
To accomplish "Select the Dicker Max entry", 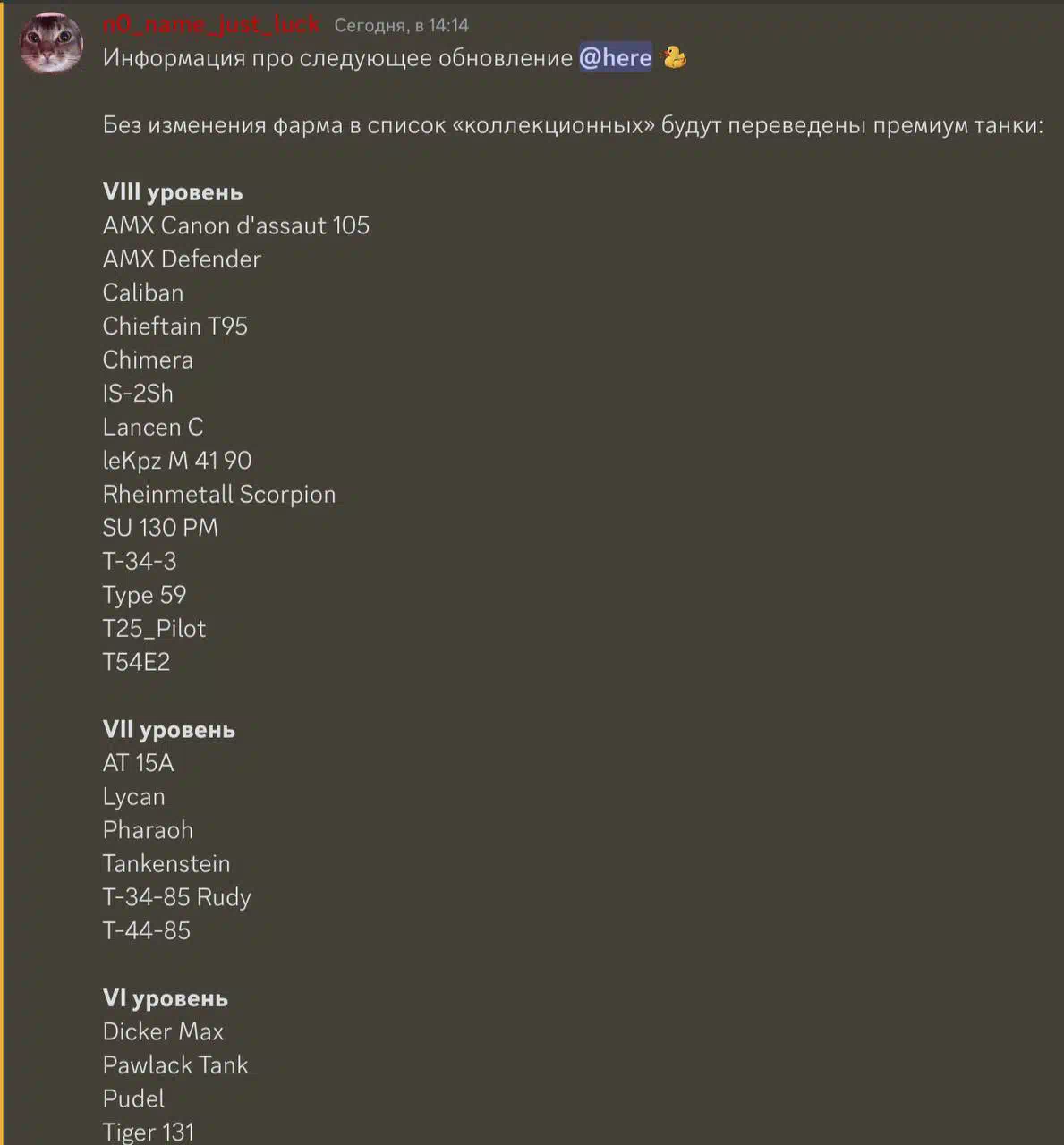I will [x=164, y=1031].
